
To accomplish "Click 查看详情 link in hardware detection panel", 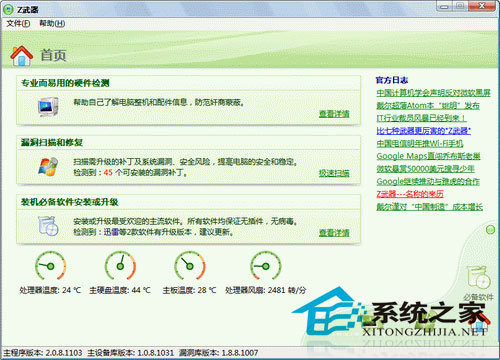I will coord(334,114).
